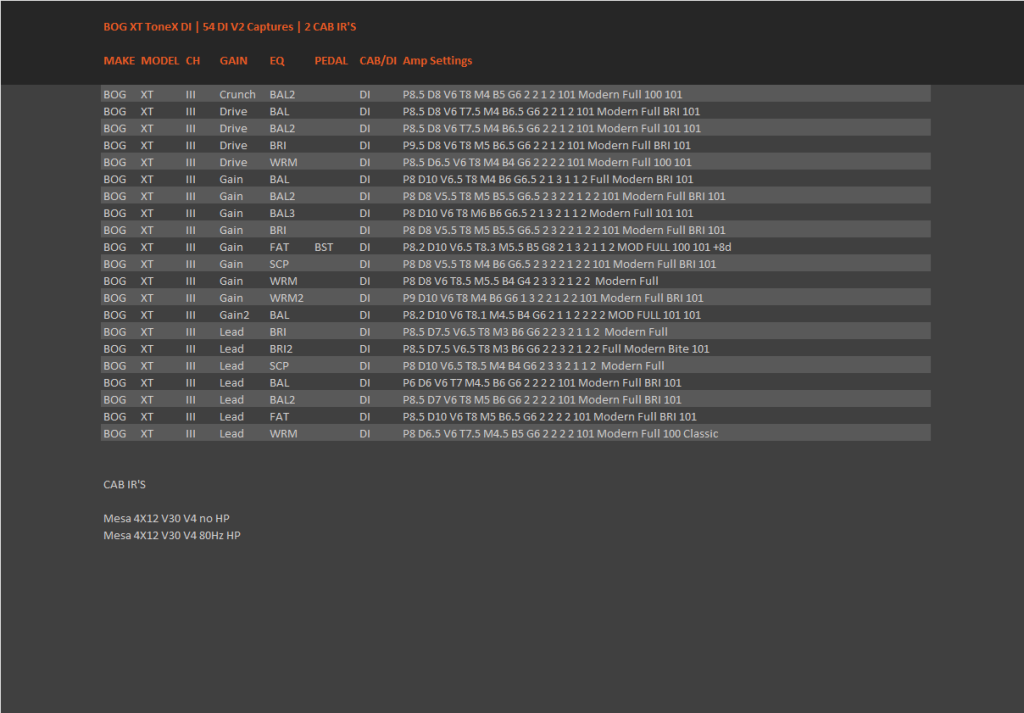1024x713 pixels.
Task: Select the amp settings starting "P8 D10 V6.5 T8.5"
Action: (534, 366)
